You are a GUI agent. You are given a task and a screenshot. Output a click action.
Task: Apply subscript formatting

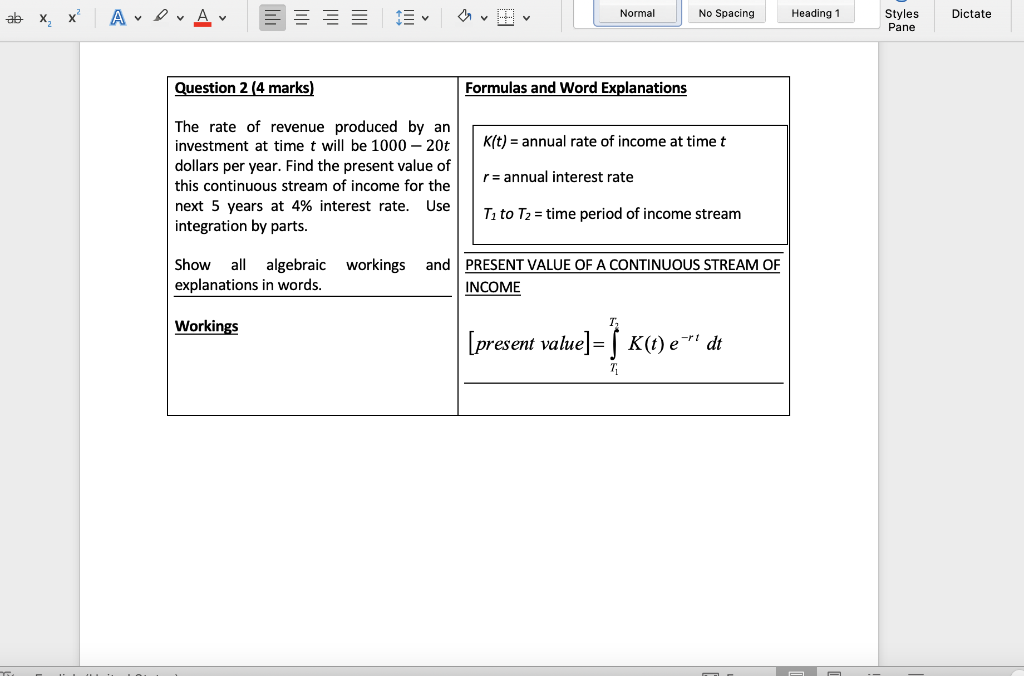pyautogui.click(x=45, y=18)
